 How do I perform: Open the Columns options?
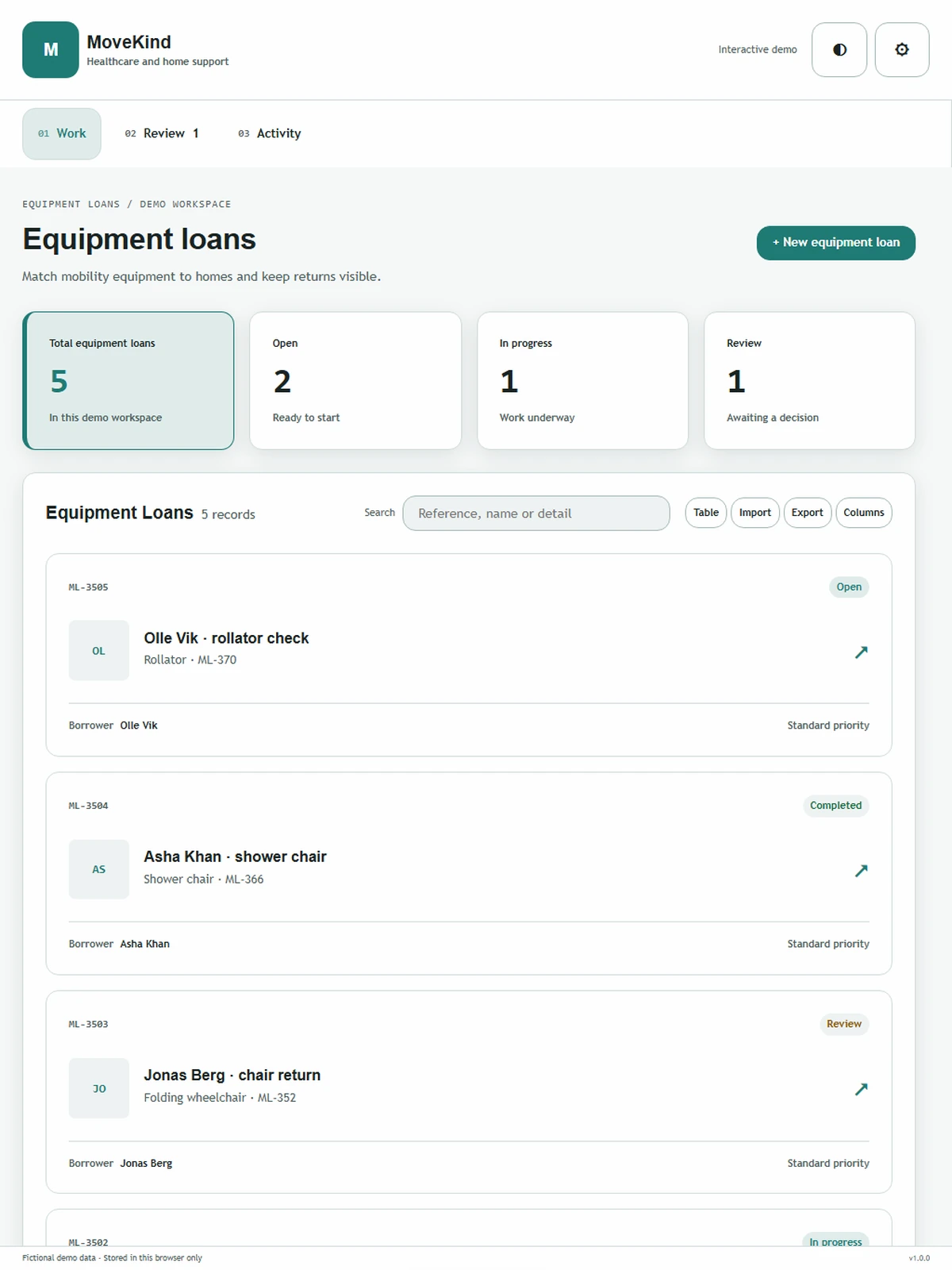(864, 513)
